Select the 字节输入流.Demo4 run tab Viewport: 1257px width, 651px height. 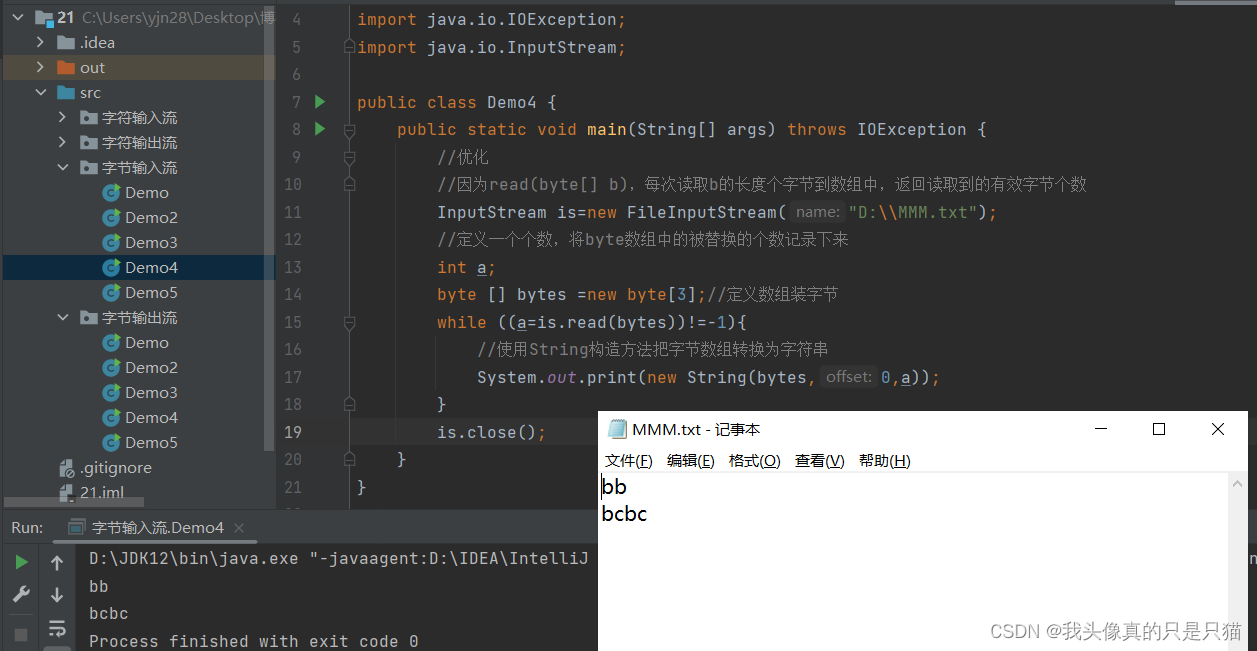pos(157,528)
